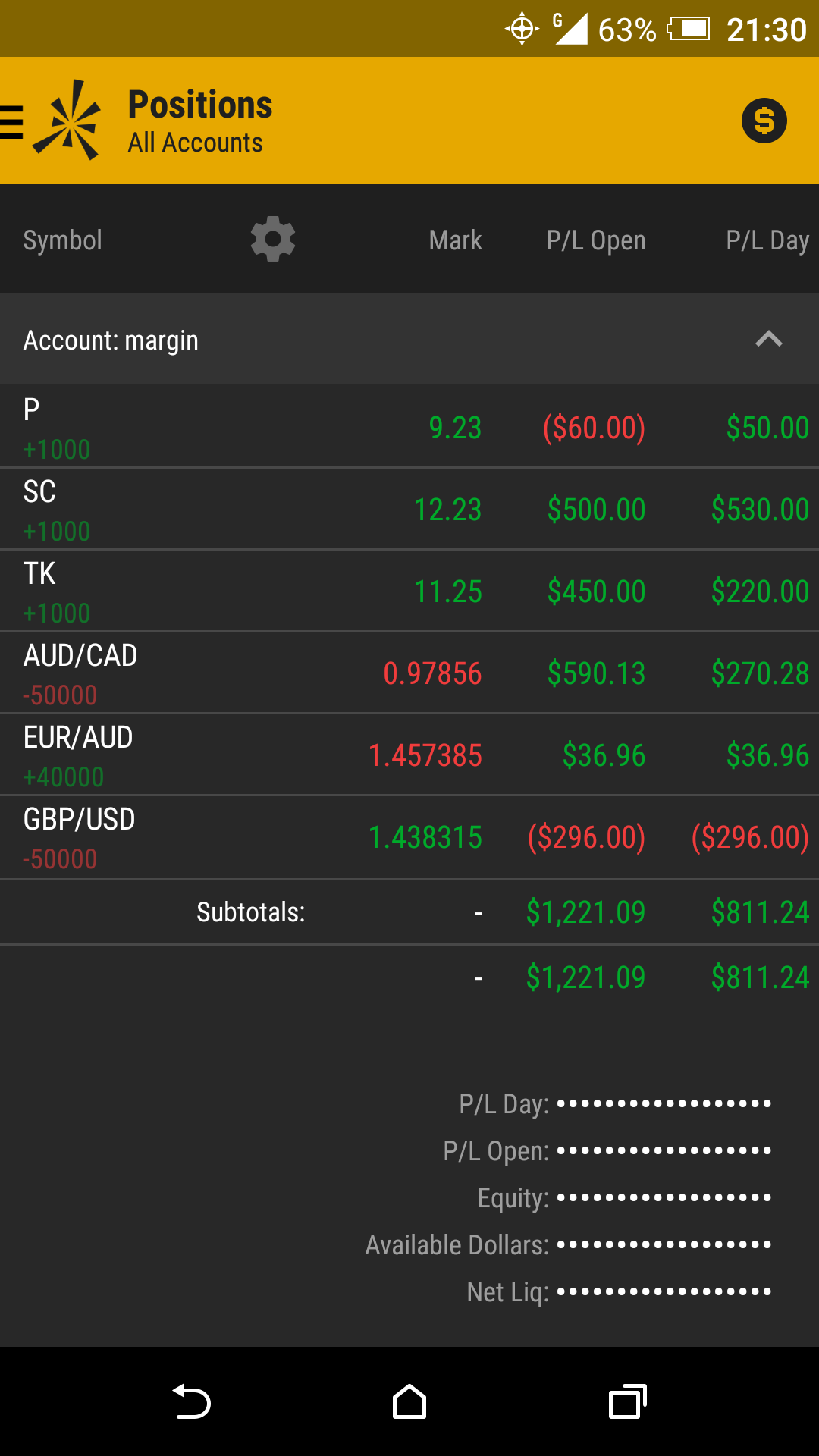The height and width of the screenshot is (1456, 819).
Task: Collapse the margin account section
Action: pos(768,340)
